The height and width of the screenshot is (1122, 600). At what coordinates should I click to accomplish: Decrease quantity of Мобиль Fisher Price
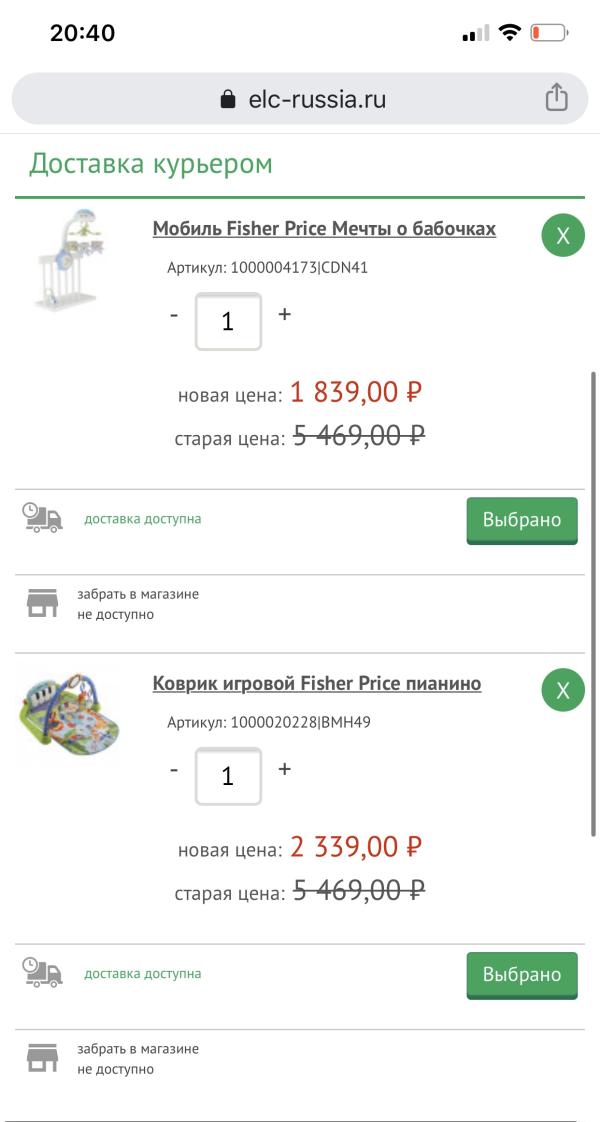174,315
